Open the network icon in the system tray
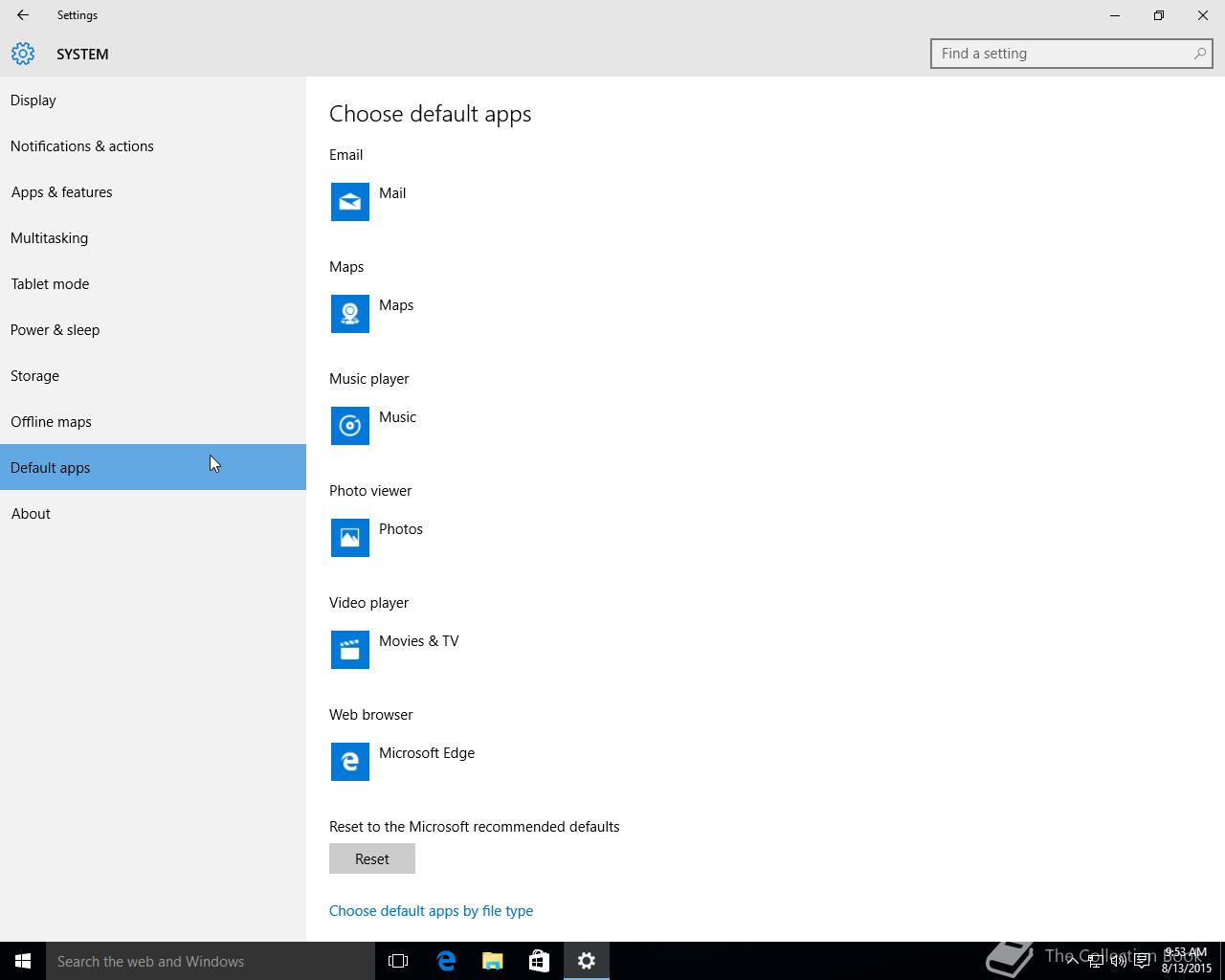1225x980 pixels. pos(1095,961)
